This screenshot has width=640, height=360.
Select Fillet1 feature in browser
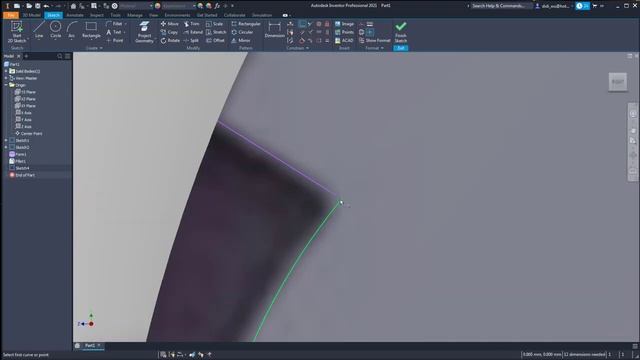click(x=18, y=161)
